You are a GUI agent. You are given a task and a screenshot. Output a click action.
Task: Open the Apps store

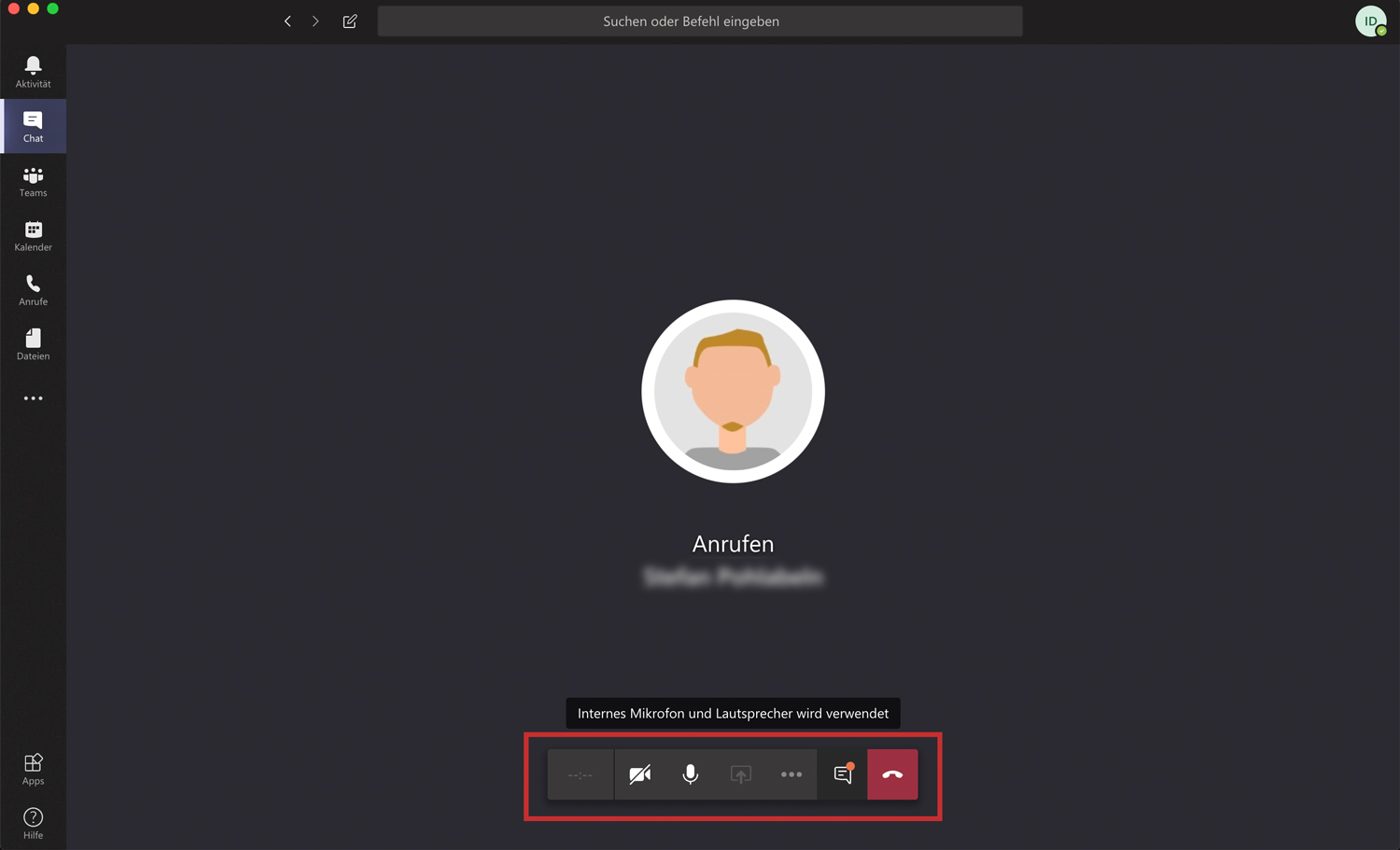coord(33,769)
